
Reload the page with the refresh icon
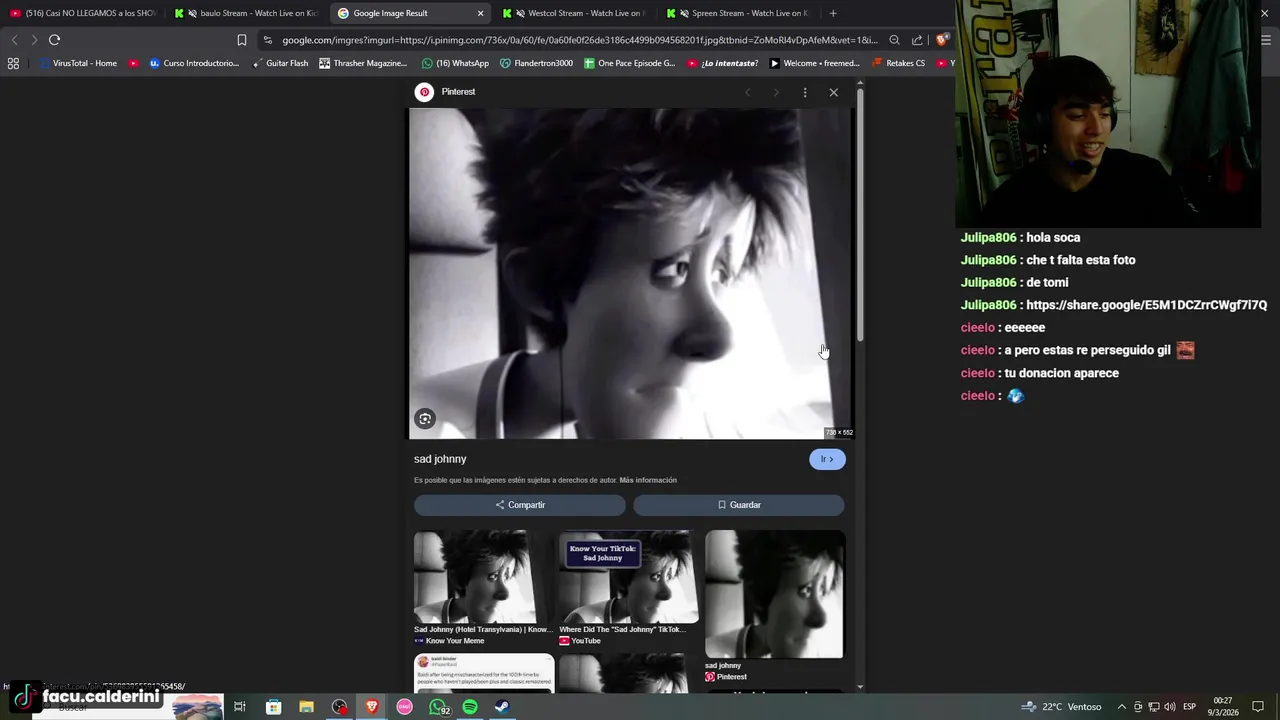pos(54,40)
